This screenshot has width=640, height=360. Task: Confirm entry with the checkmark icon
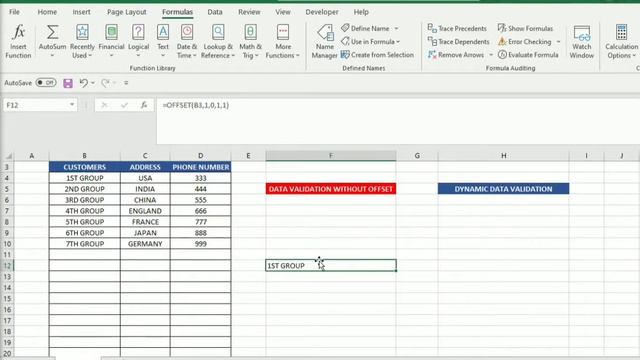124,105
